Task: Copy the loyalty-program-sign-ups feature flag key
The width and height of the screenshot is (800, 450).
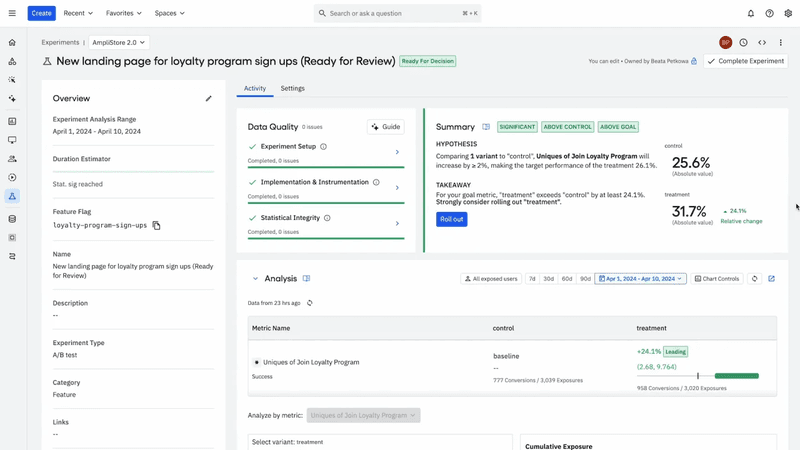Action: click(x=157, y=226)
